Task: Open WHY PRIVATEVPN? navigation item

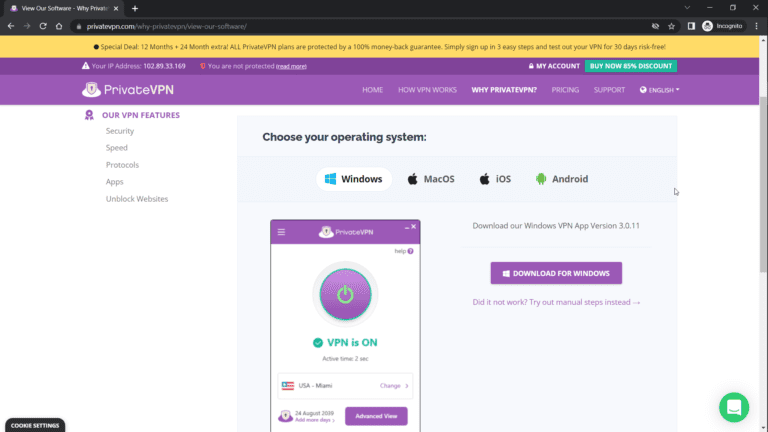Action: pos(504,90)
